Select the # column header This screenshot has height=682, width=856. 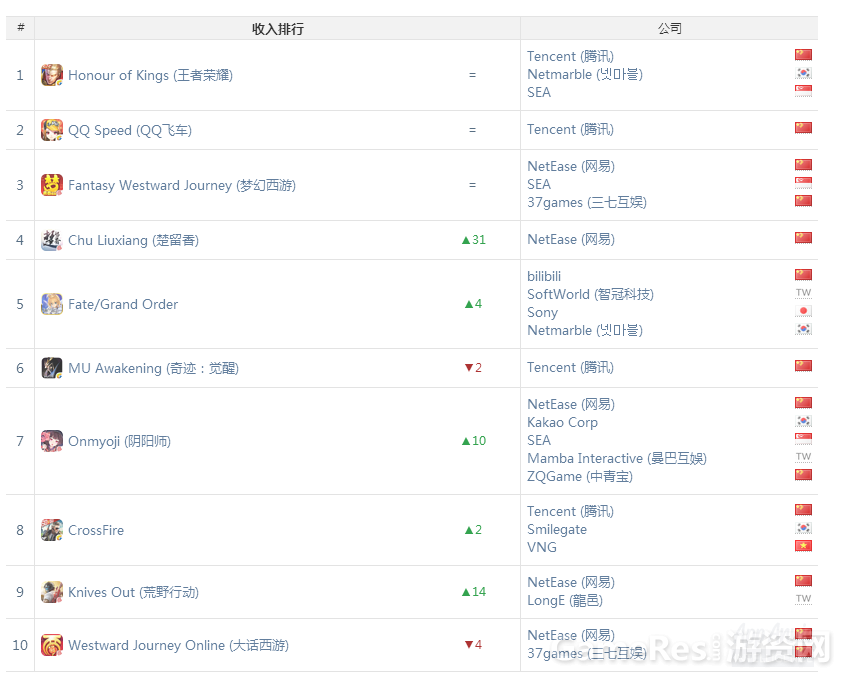tap(20, 28)
